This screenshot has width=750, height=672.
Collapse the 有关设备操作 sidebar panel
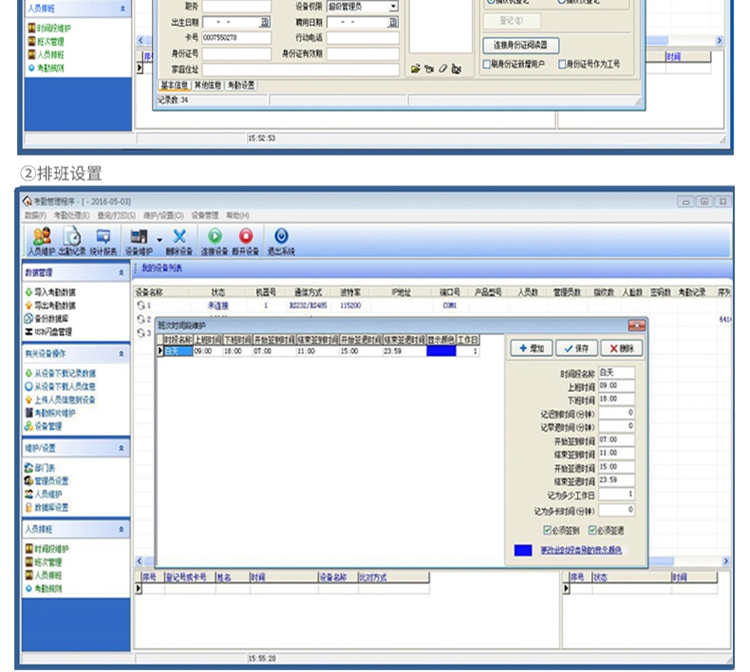pos(122,353)
